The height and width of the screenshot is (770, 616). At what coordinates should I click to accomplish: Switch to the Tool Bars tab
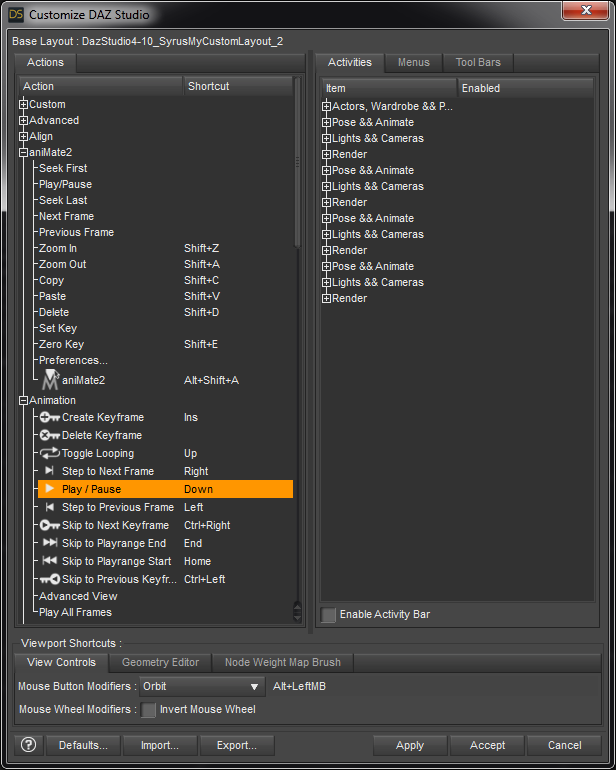tap(478, 62)
